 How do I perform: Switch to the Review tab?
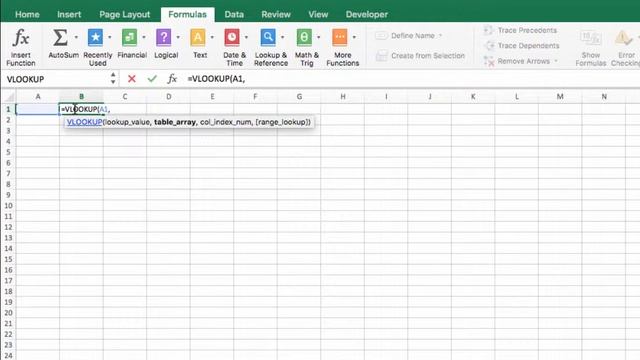pyautogui.click(x=276, y=14)
